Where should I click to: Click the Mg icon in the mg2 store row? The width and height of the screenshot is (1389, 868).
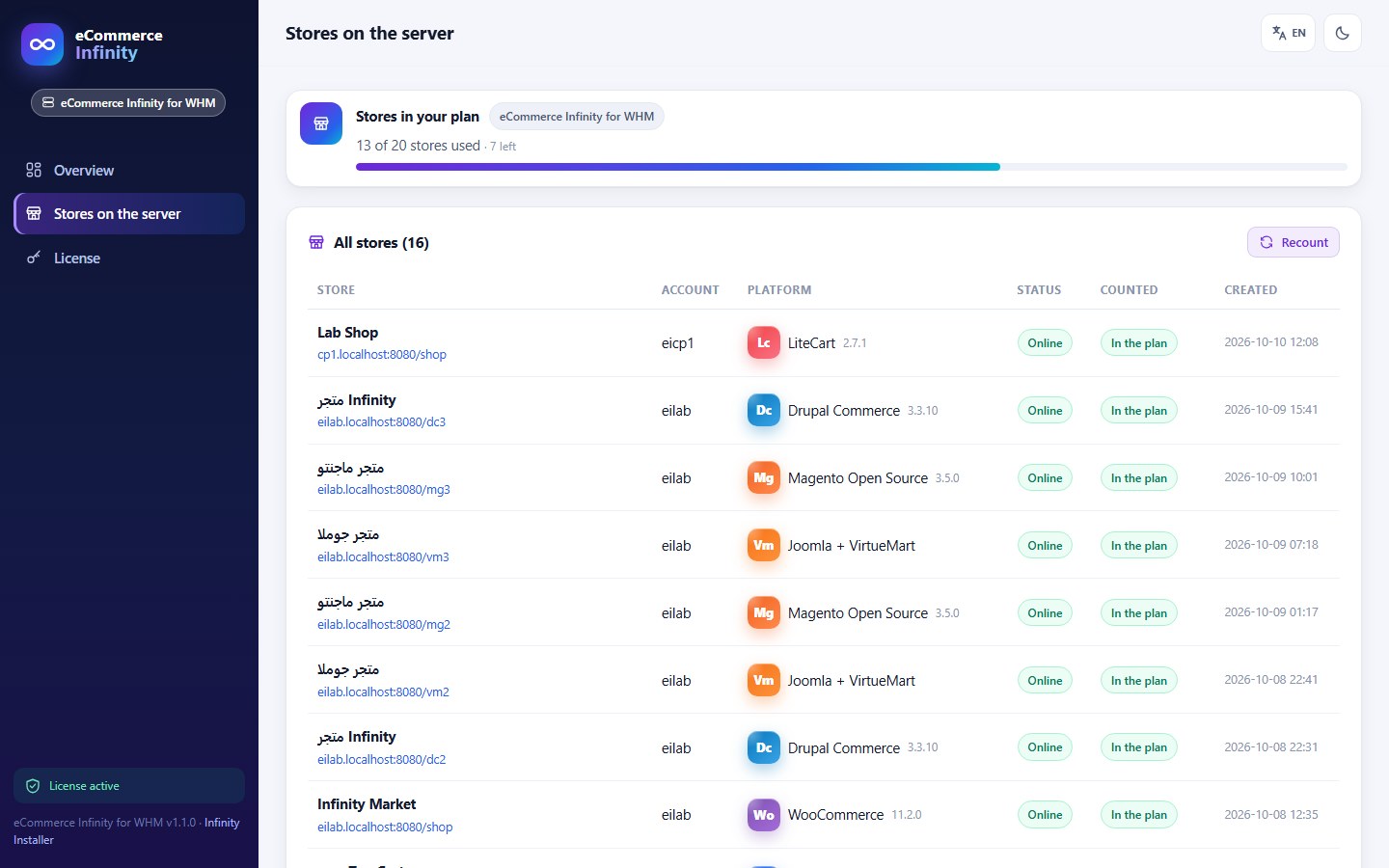click(763, 612)
